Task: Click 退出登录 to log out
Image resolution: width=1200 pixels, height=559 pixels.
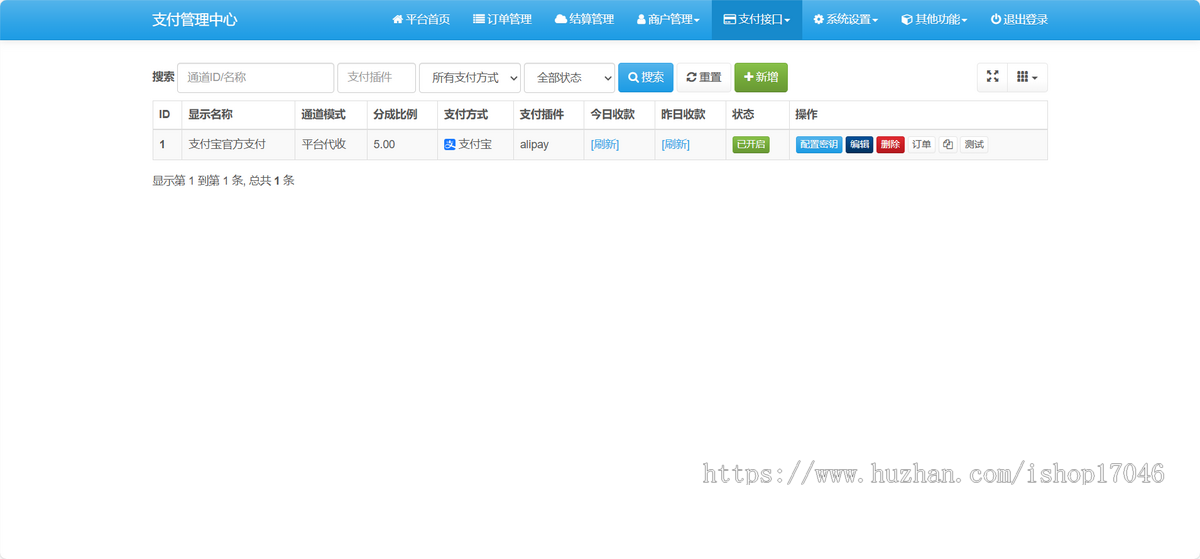Action: (x=1019, y=20)
